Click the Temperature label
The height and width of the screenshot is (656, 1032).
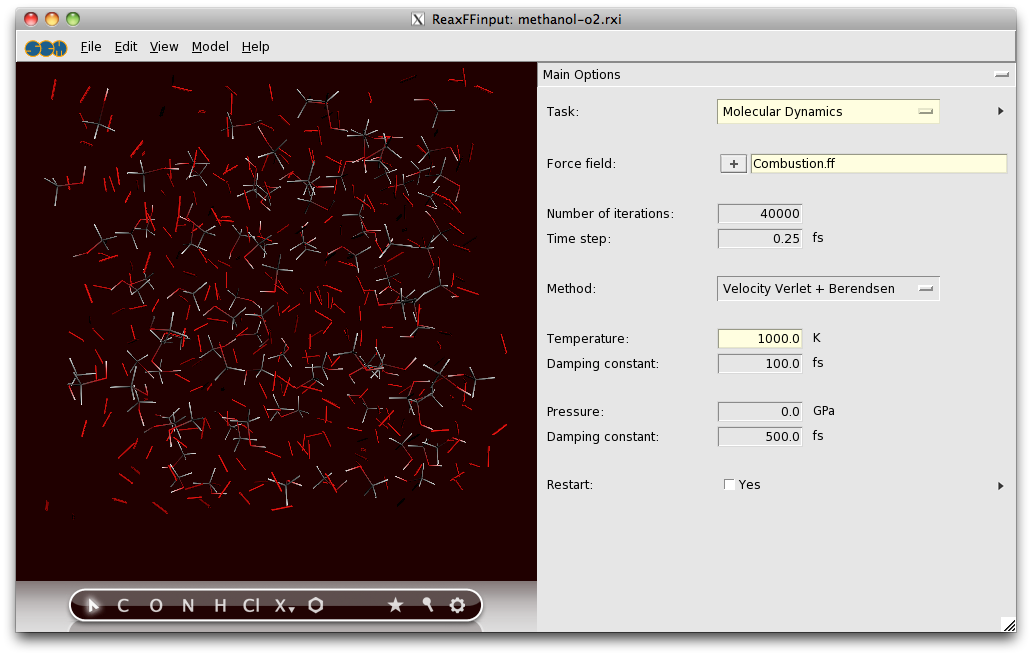[x=587, y=339]
